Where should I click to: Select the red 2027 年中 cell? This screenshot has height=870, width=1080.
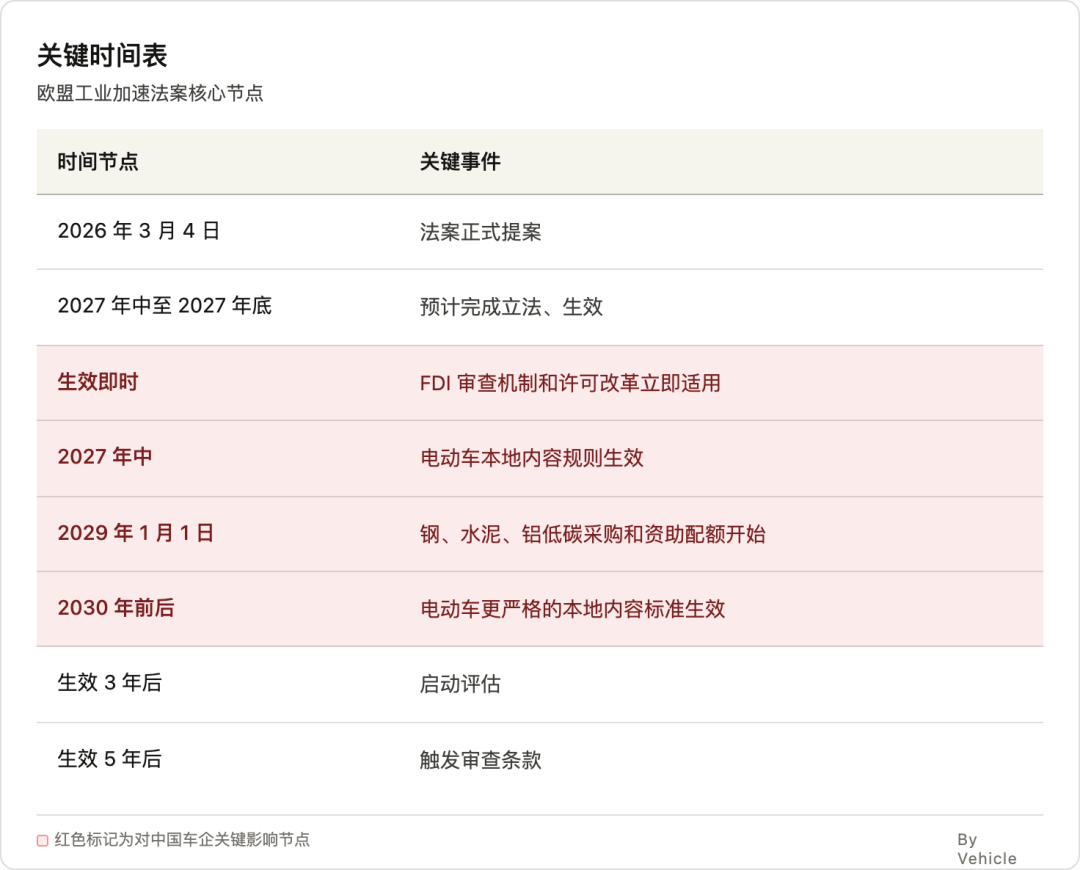(105, 457)
